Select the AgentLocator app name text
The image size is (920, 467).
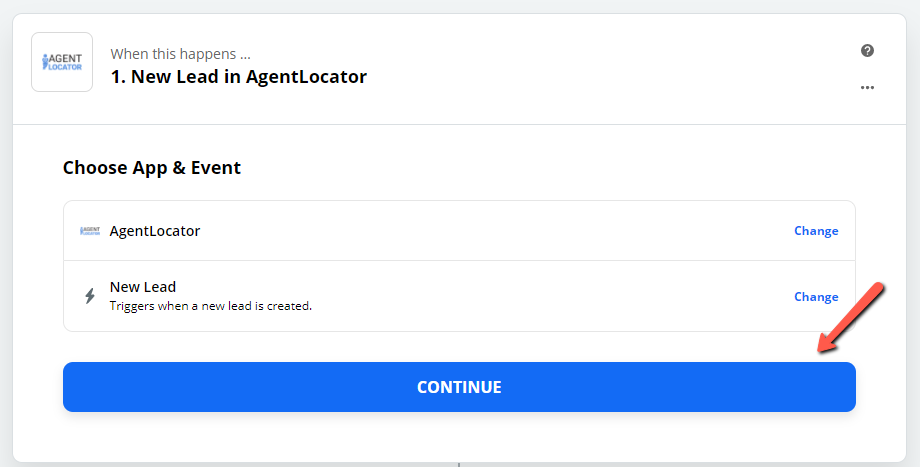pyautogui.click(x=155, y=231)
